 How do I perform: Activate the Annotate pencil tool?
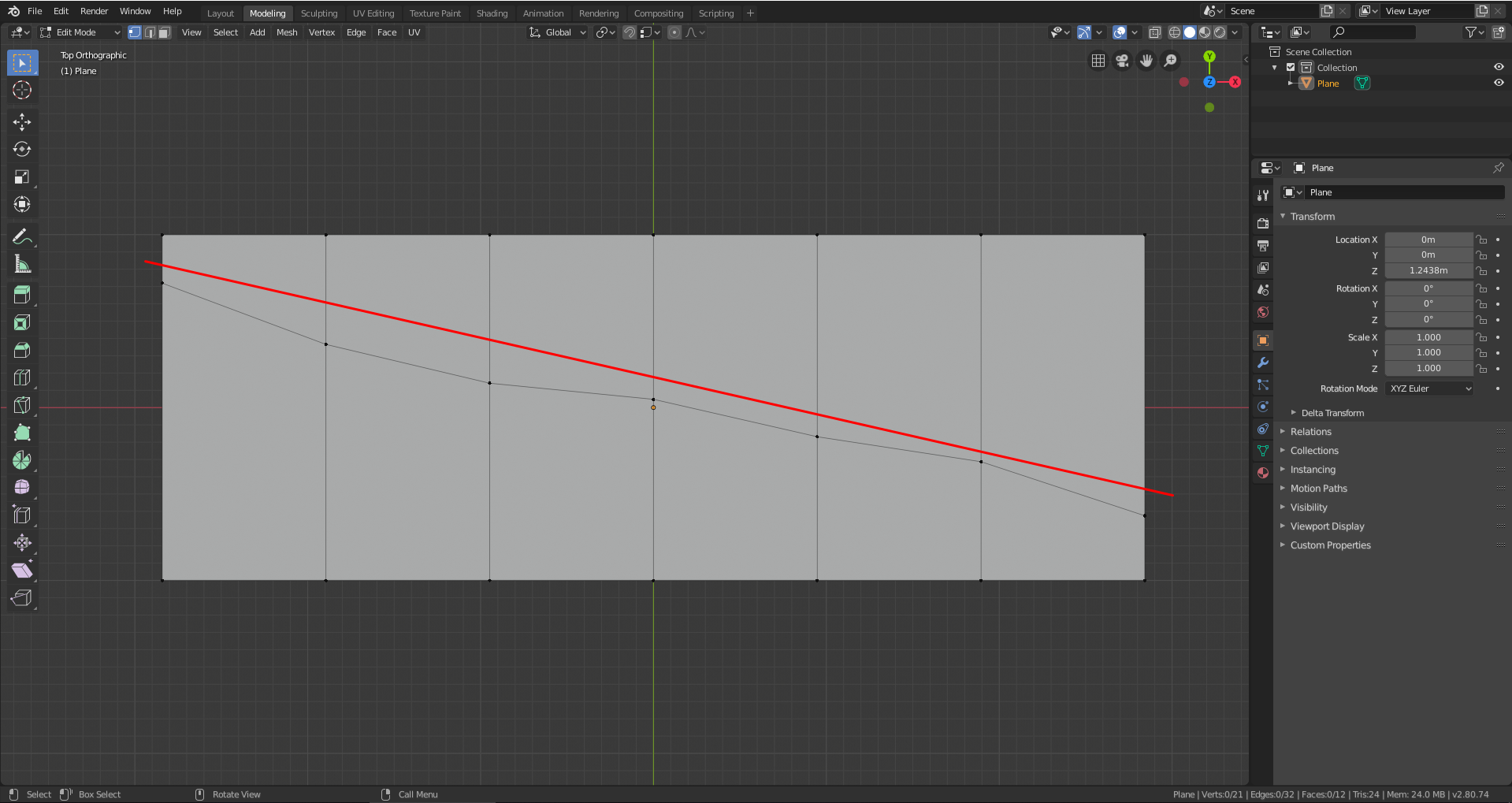click(x=22, y=236)
